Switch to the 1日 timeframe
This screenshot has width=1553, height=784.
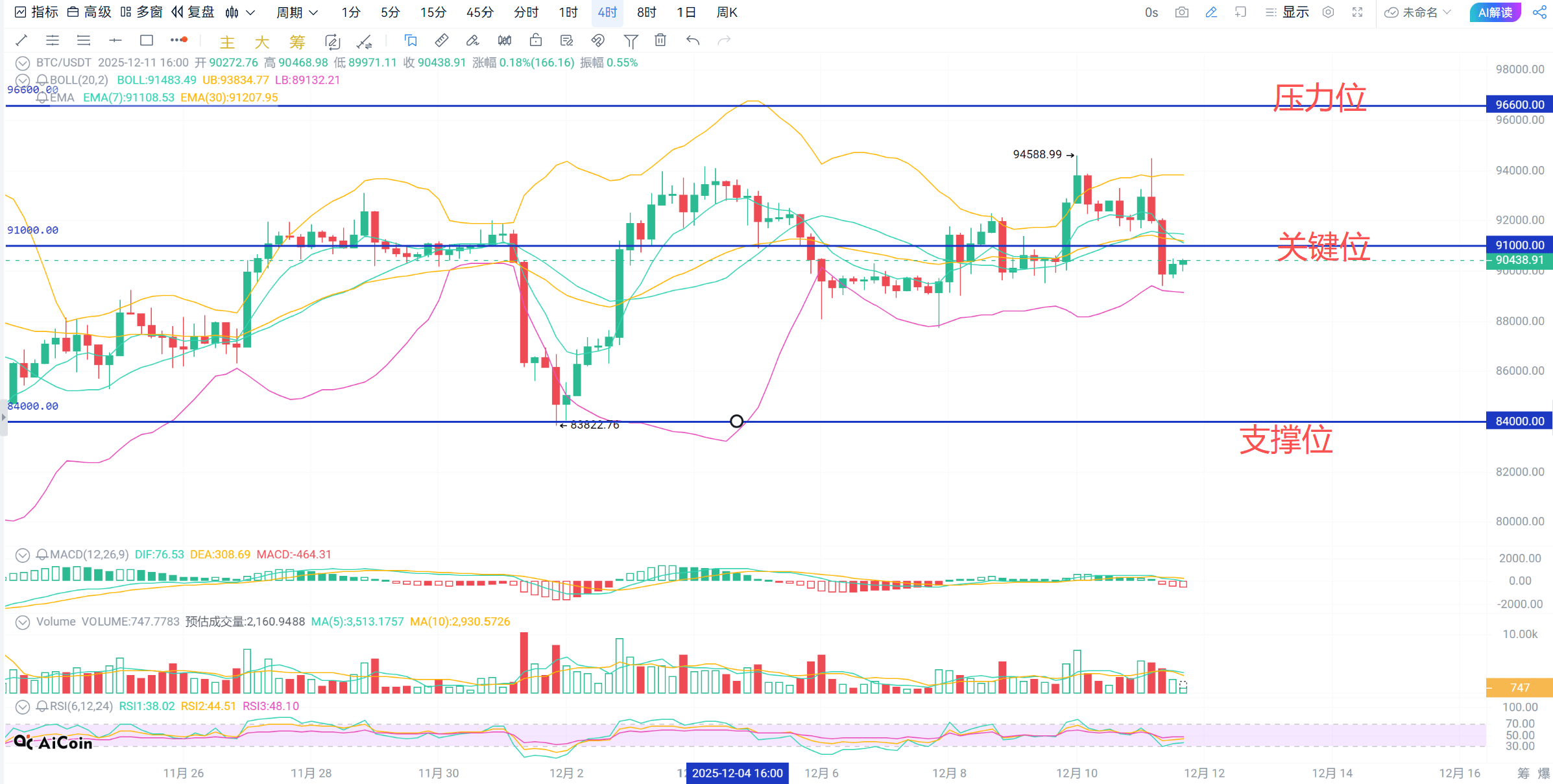pos(686,12)
